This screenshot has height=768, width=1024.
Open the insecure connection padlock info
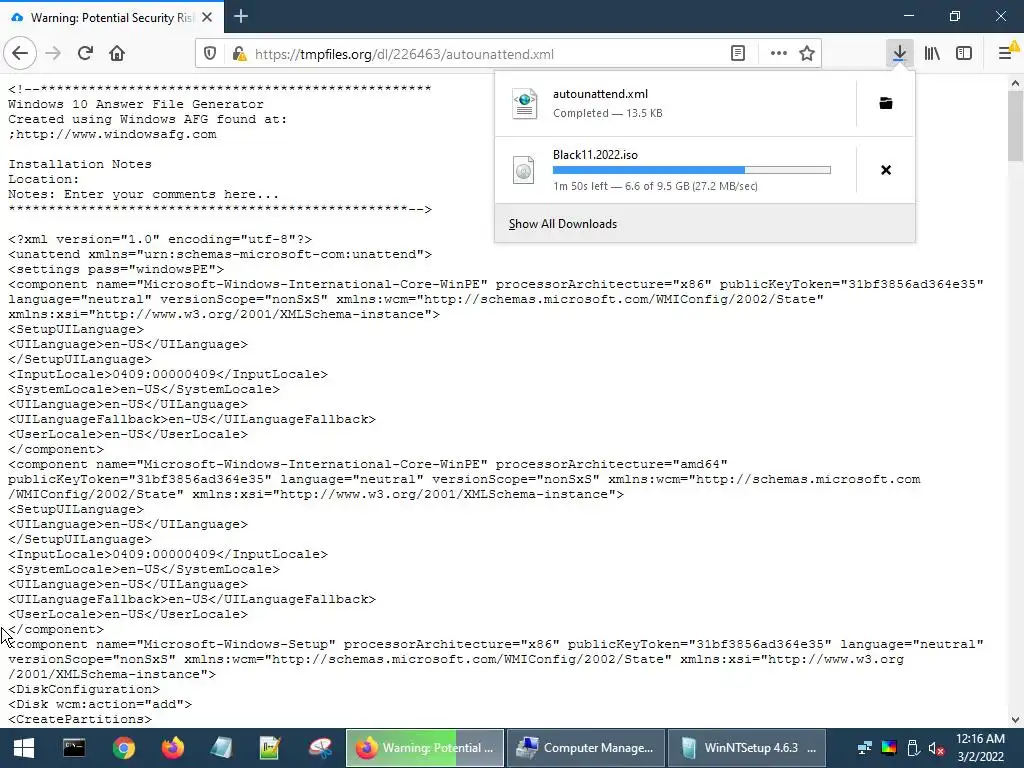239,54
